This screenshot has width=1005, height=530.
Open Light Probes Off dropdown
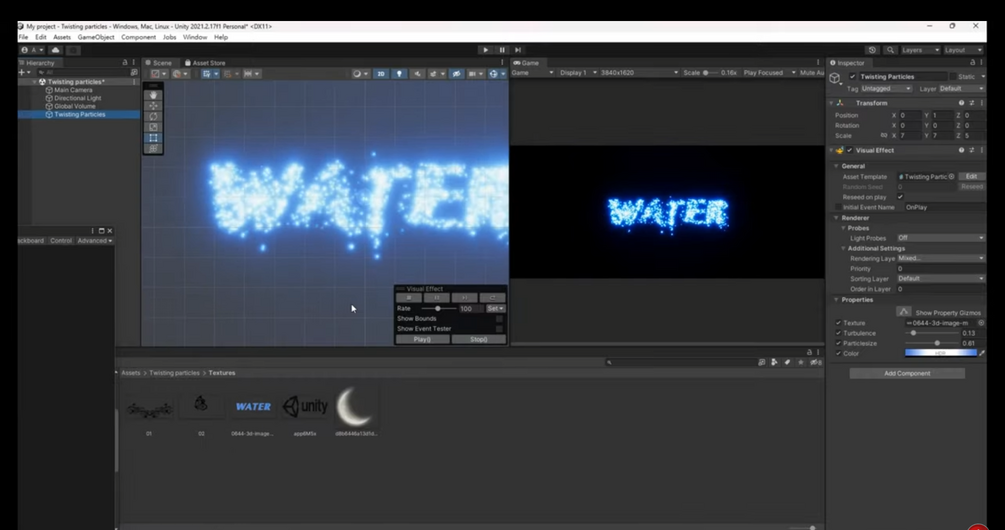point(941,238)
